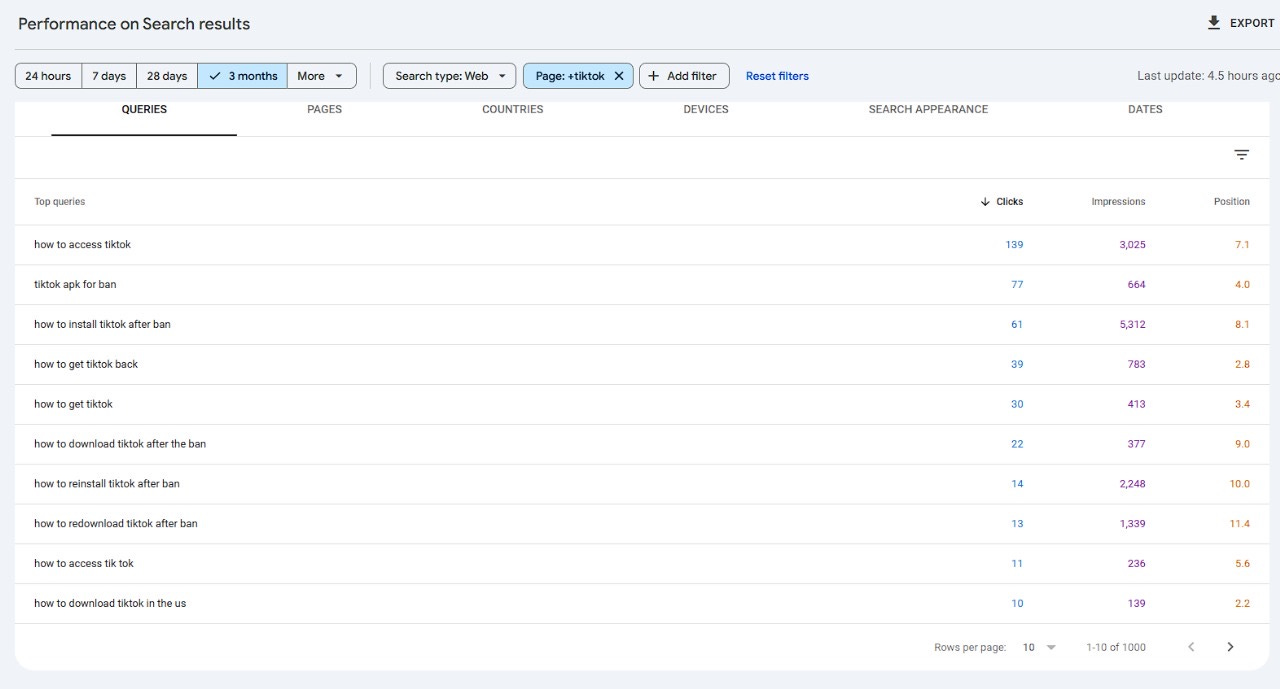Screen dimensions: 1280x689
Task: Click the 2.8 position value
Action: (x=1242, y=365)
